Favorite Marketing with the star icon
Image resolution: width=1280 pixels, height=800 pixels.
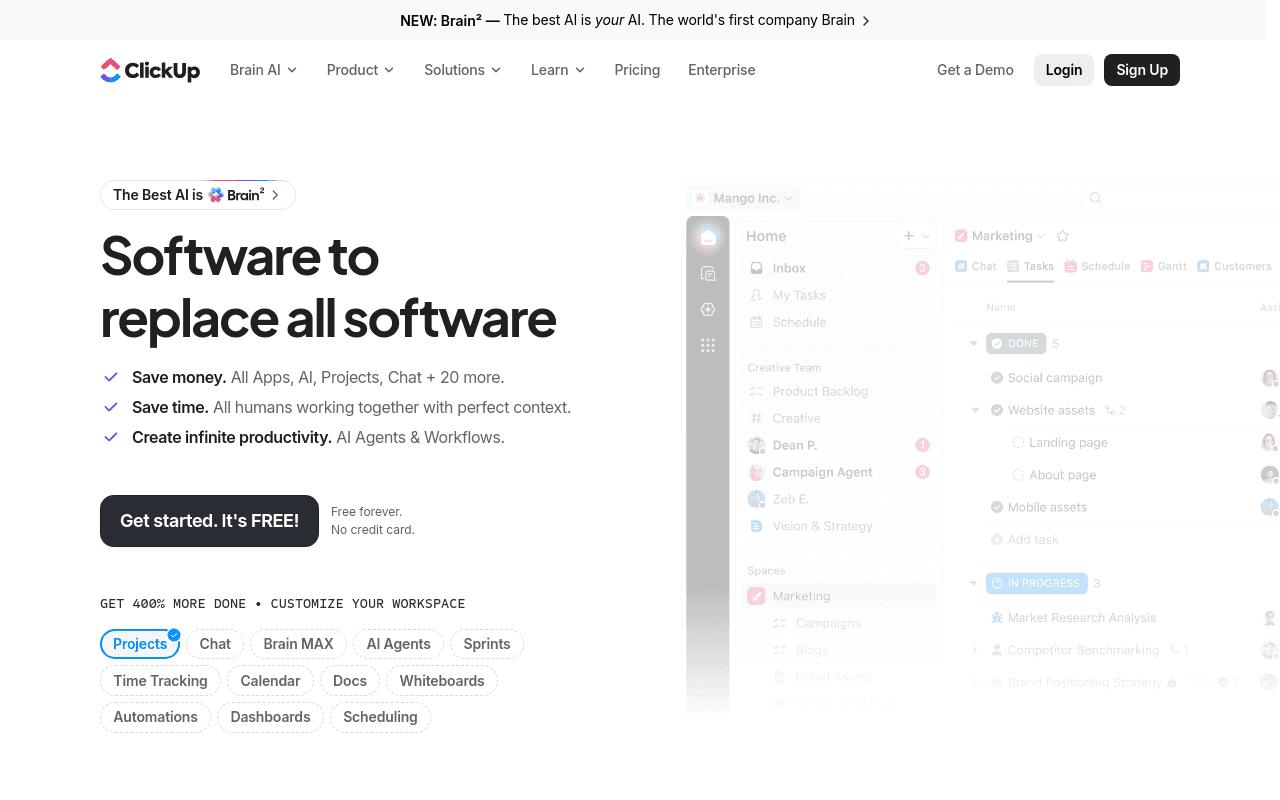click(x=1063, y=236)
